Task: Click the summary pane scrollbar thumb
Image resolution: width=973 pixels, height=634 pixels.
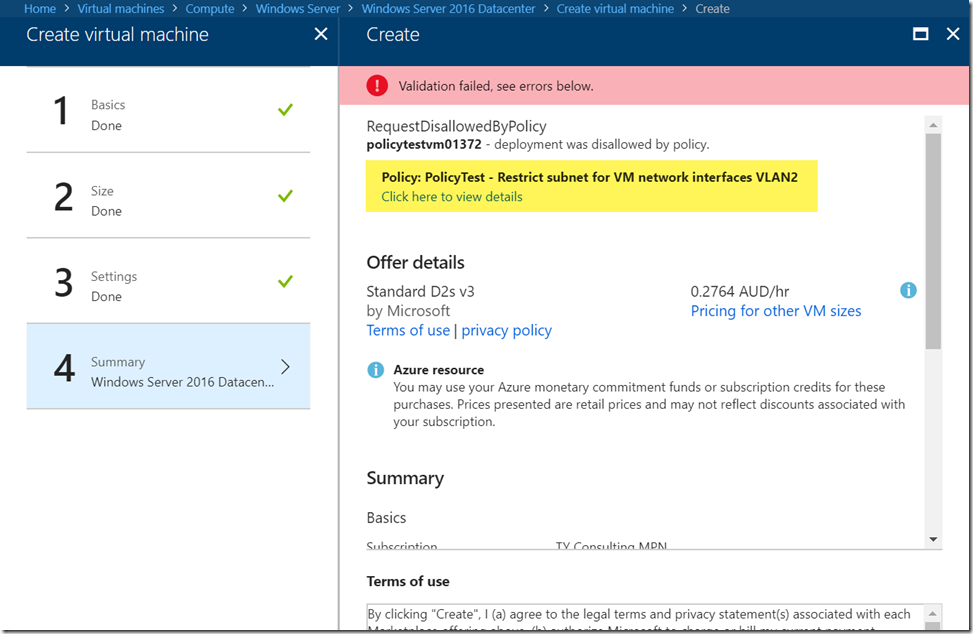Action: click(933, 241)
